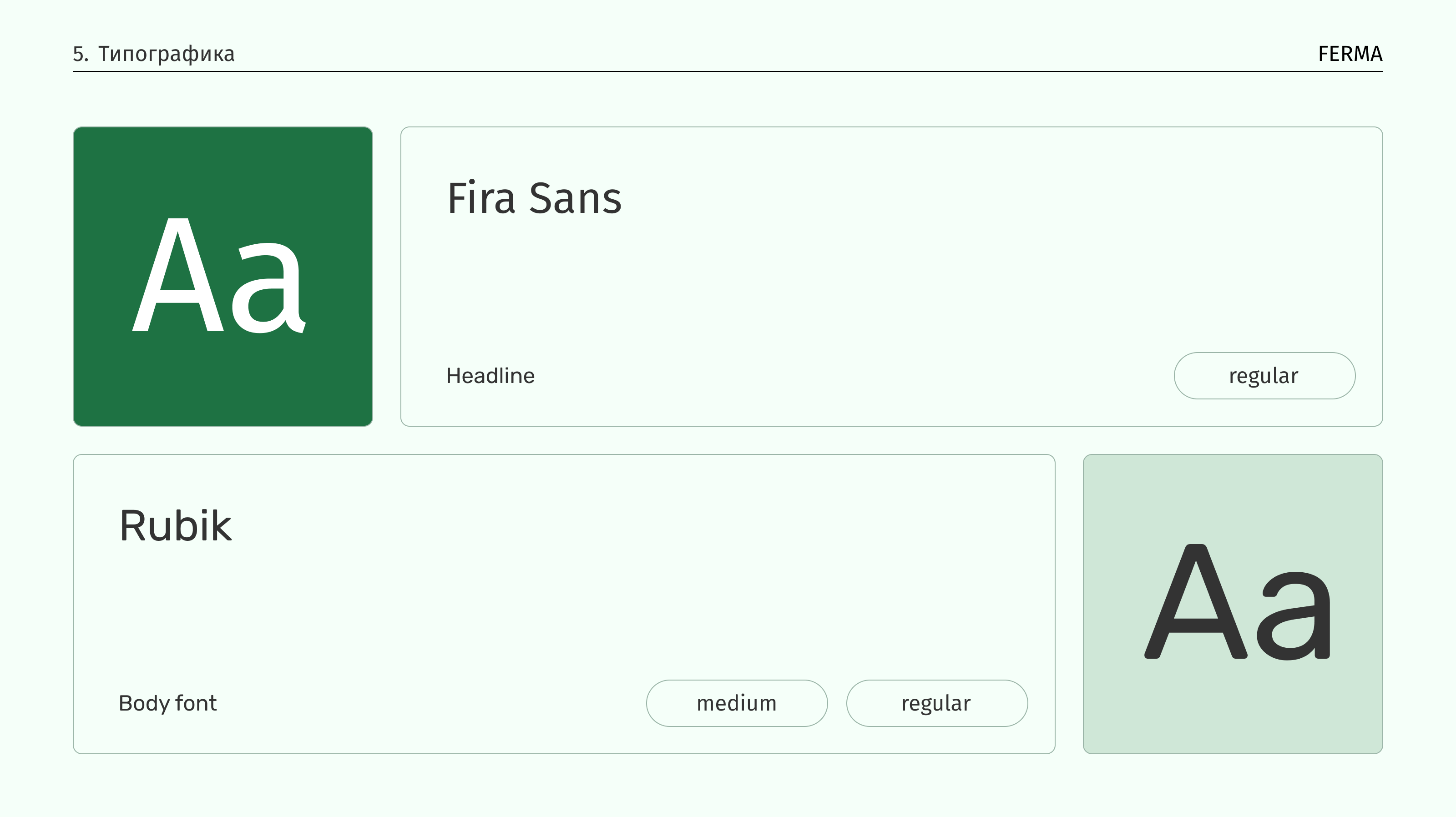Click the white lowercase "a" on the dark green tile
Viewport: 1456px width, 817px height.
[269, 288]
